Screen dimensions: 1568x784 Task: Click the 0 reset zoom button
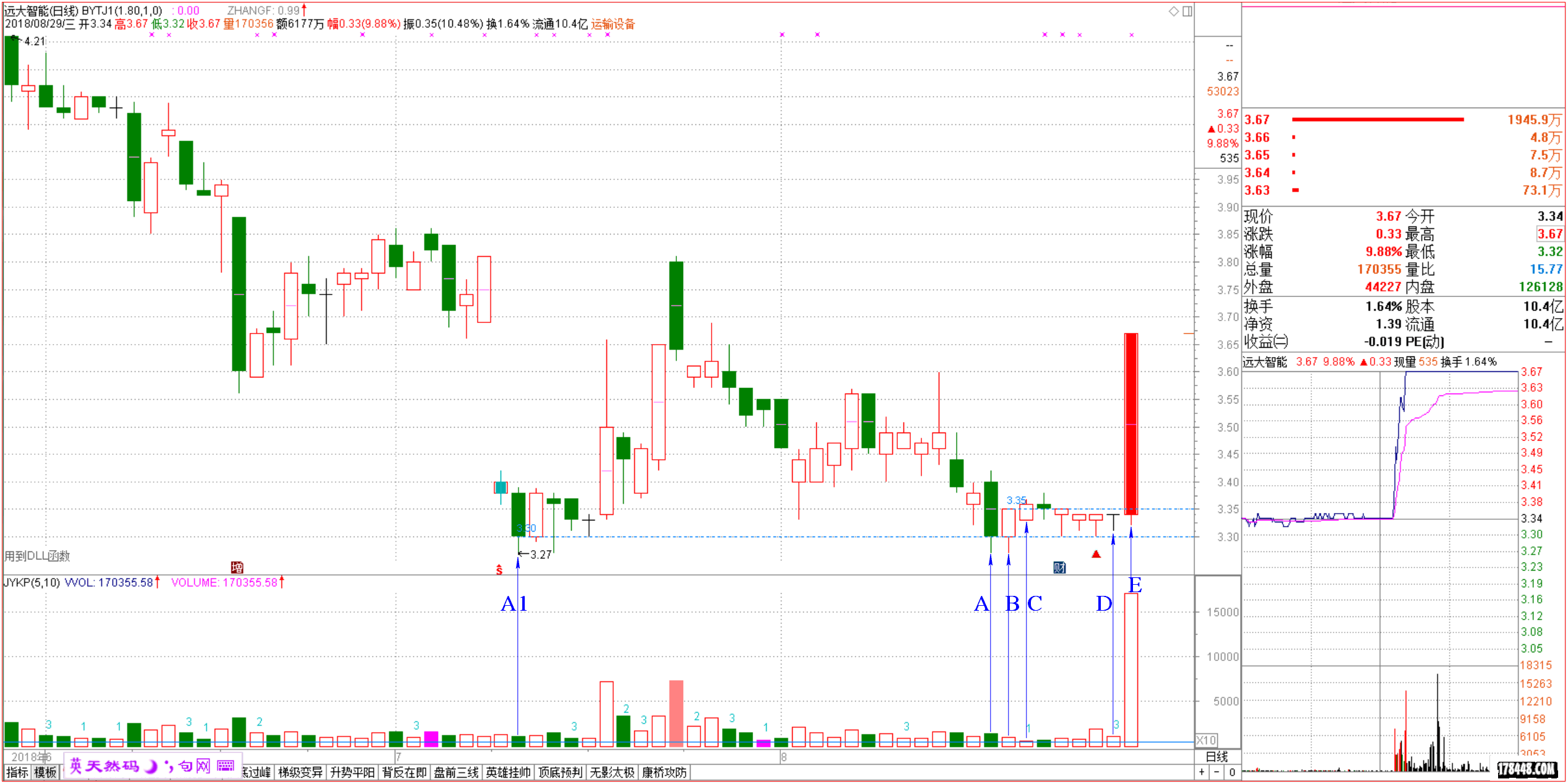point(1232,772)
